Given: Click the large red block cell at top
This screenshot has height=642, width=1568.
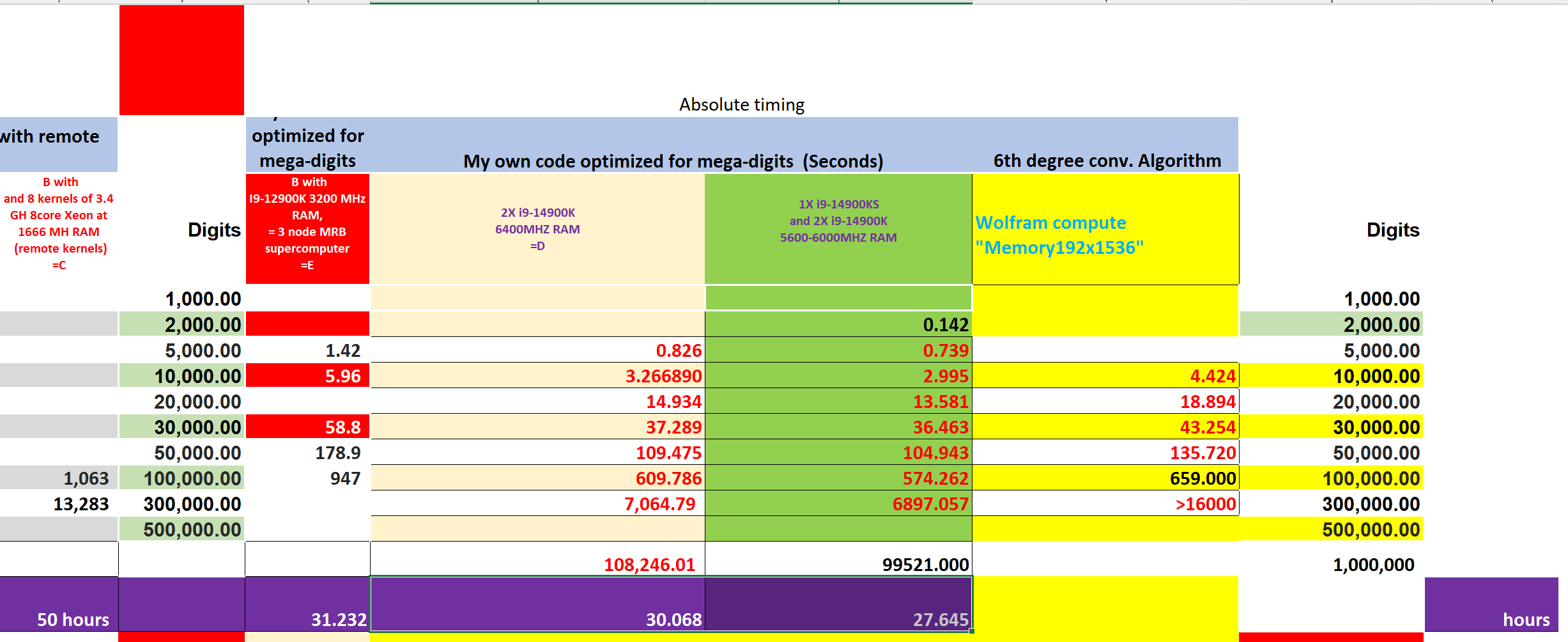Looking at the screenshot, I should click(181, 60).
